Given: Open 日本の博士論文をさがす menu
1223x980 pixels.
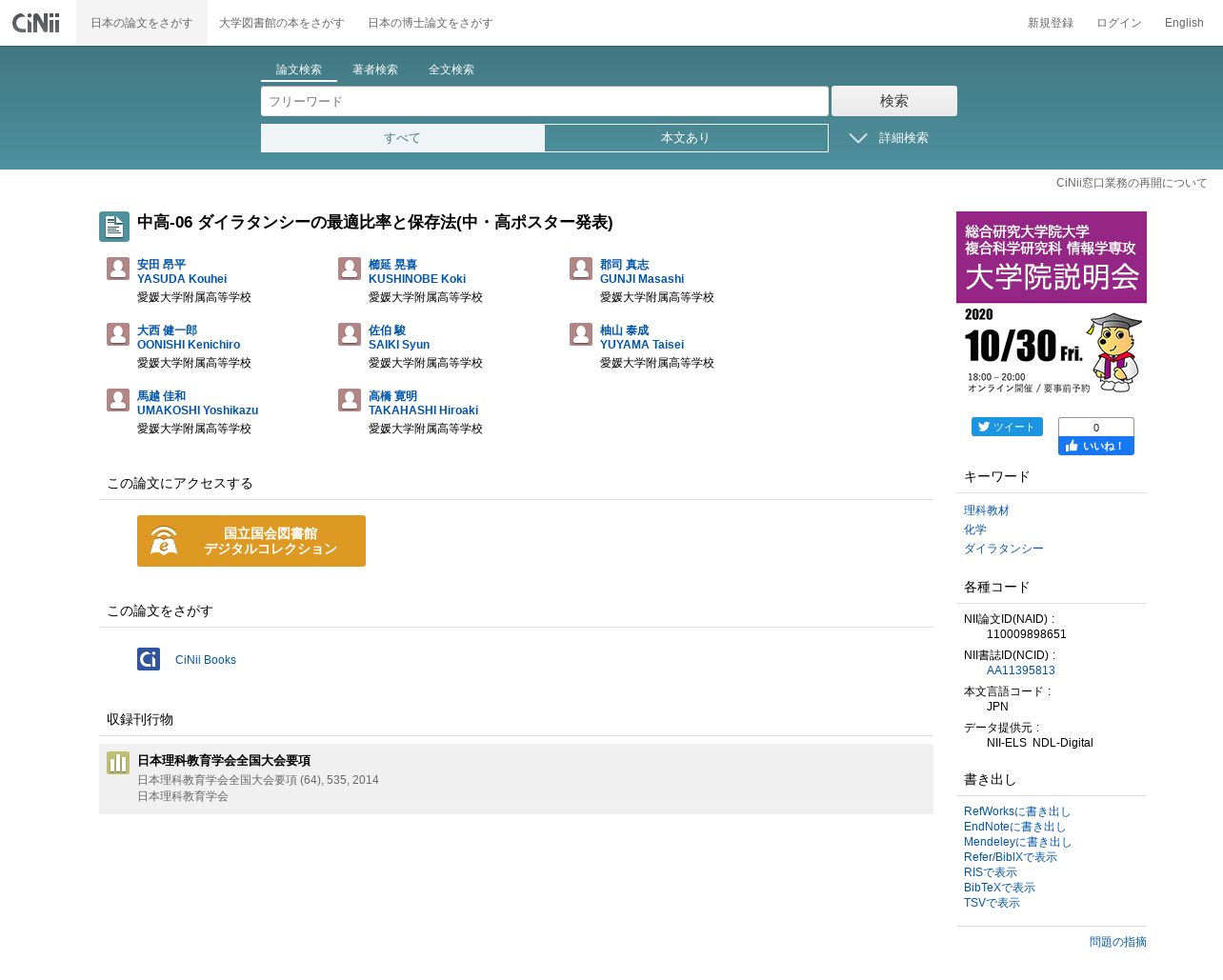Looking at the screenshot, I should [431, 23].
